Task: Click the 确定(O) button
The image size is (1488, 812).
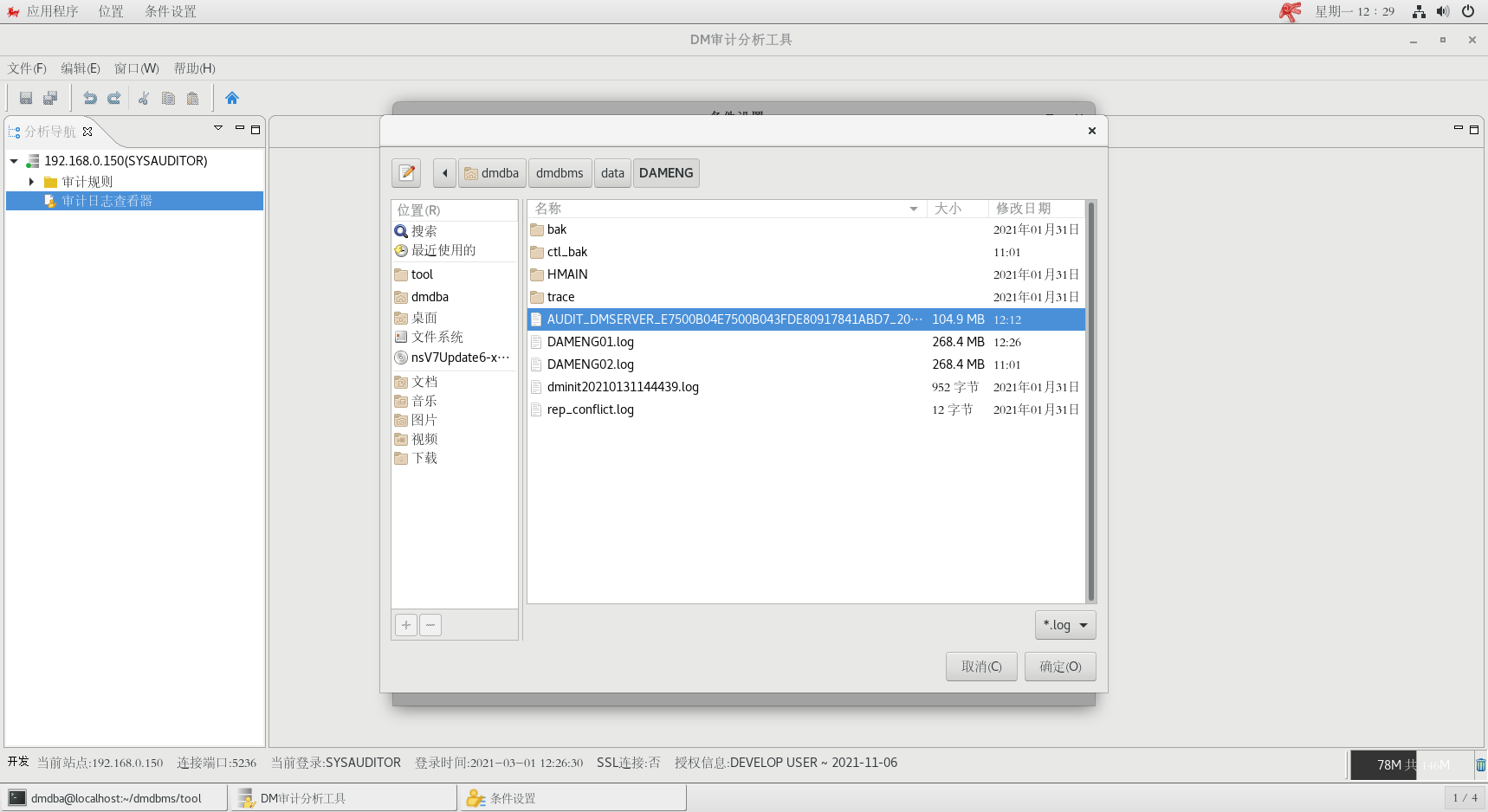Action: 1060,667
